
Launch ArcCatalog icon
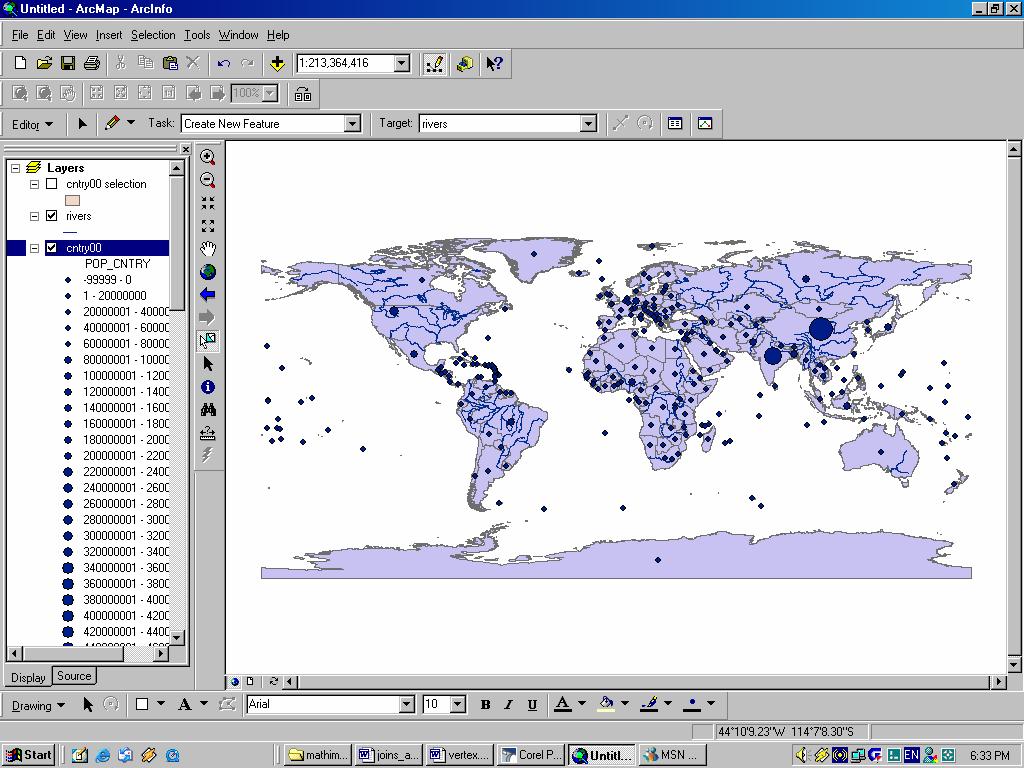pyautogui.click(x=465, y=63)
